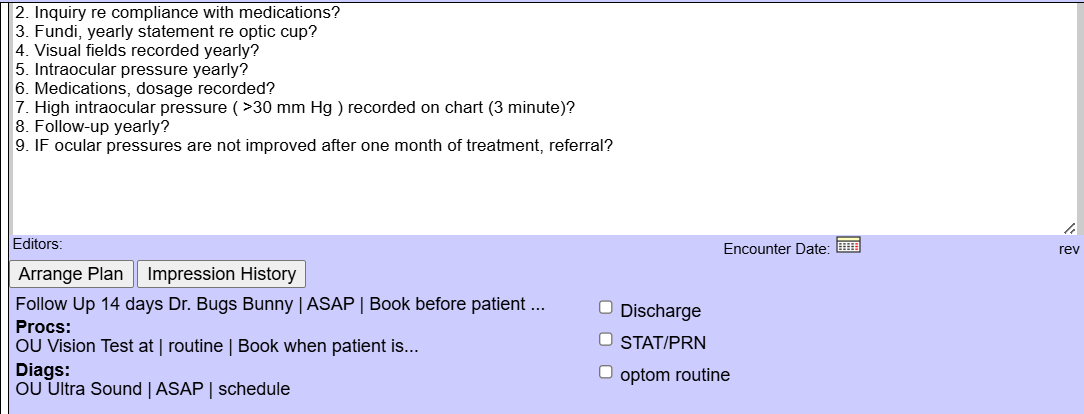Open the Encounter Date calendar icon
The height and width of the screenshot is (414, 1084).
point(848,245)
